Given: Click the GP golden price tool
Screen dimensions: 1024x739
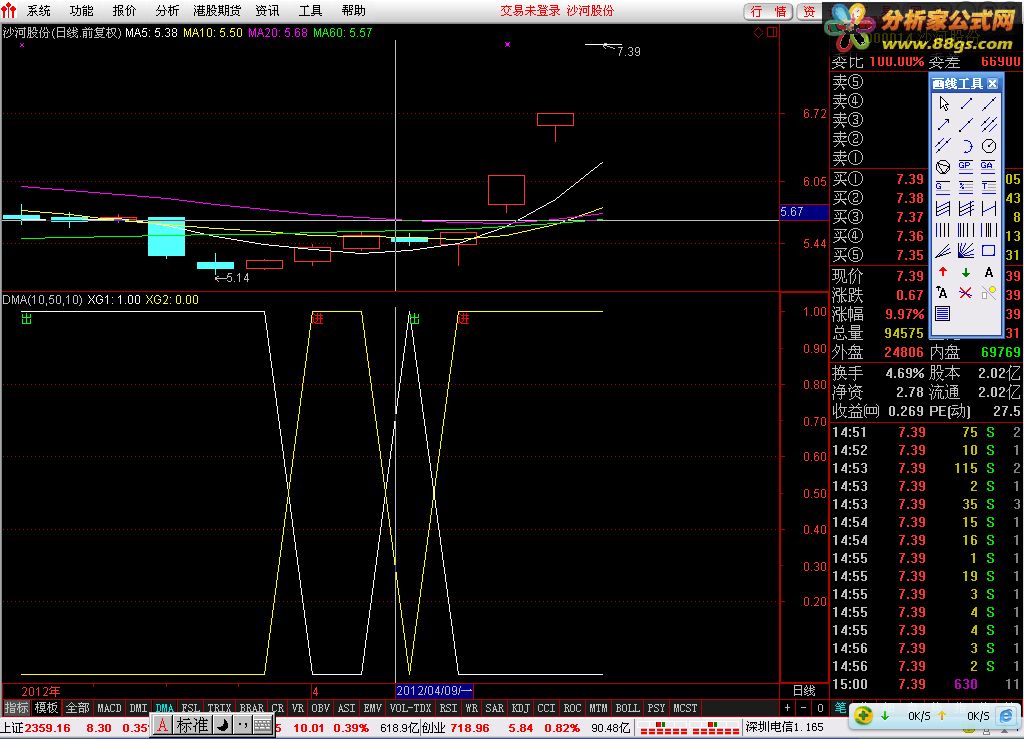Looking at the screenshot, I should coord(966,166).
